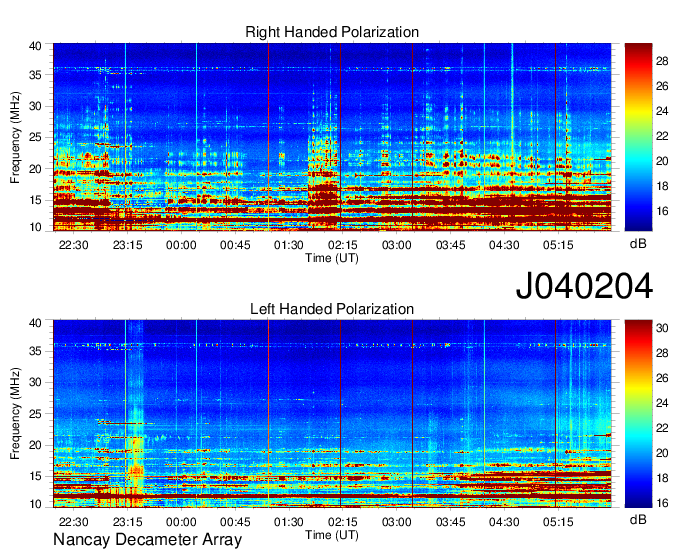Click the '03:00' tick in the bottom panel
Screen dimensions: 680x552
396,522
